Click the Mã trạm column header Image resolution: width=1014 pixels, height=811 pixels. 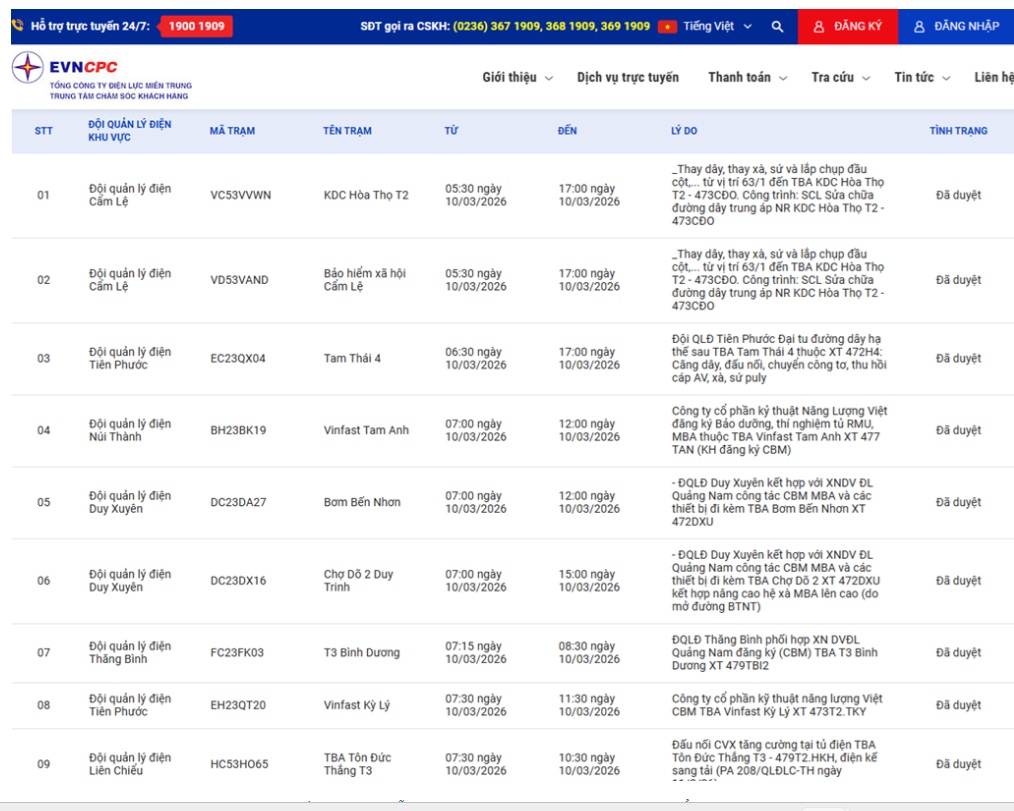coord(232,131)
